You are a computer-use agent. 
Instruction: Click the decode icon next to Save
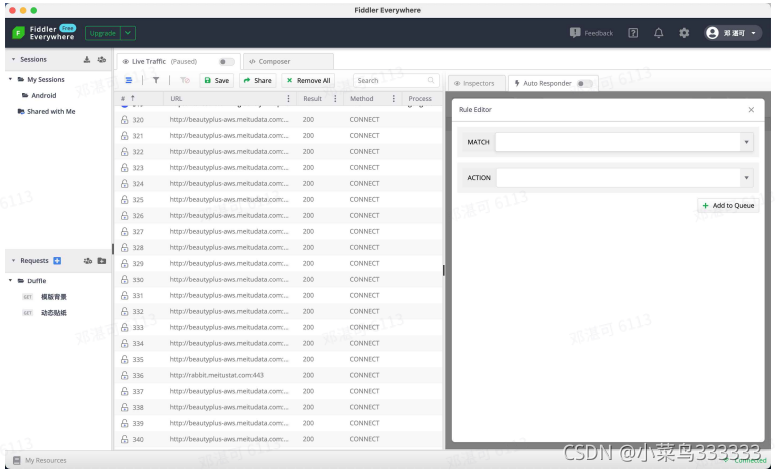185,80
